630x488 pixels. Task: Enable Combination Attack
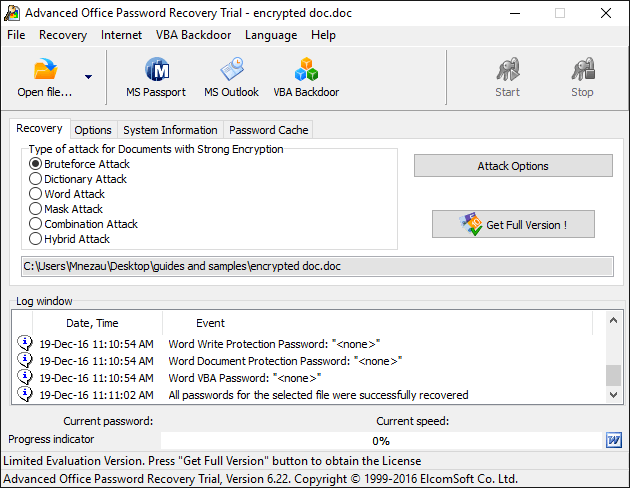point(35,224)
